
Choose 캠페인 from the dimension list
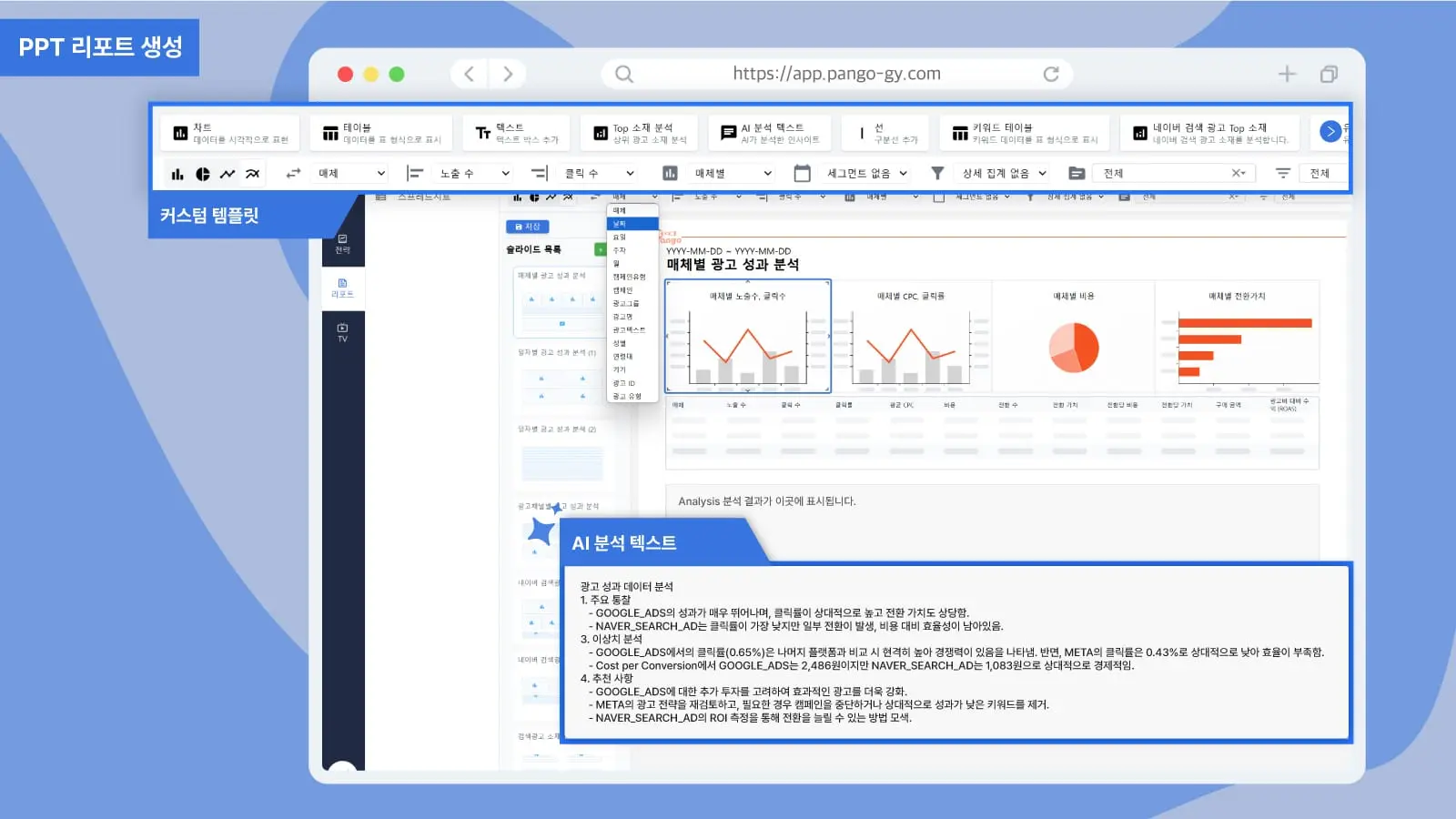point(622,290)
